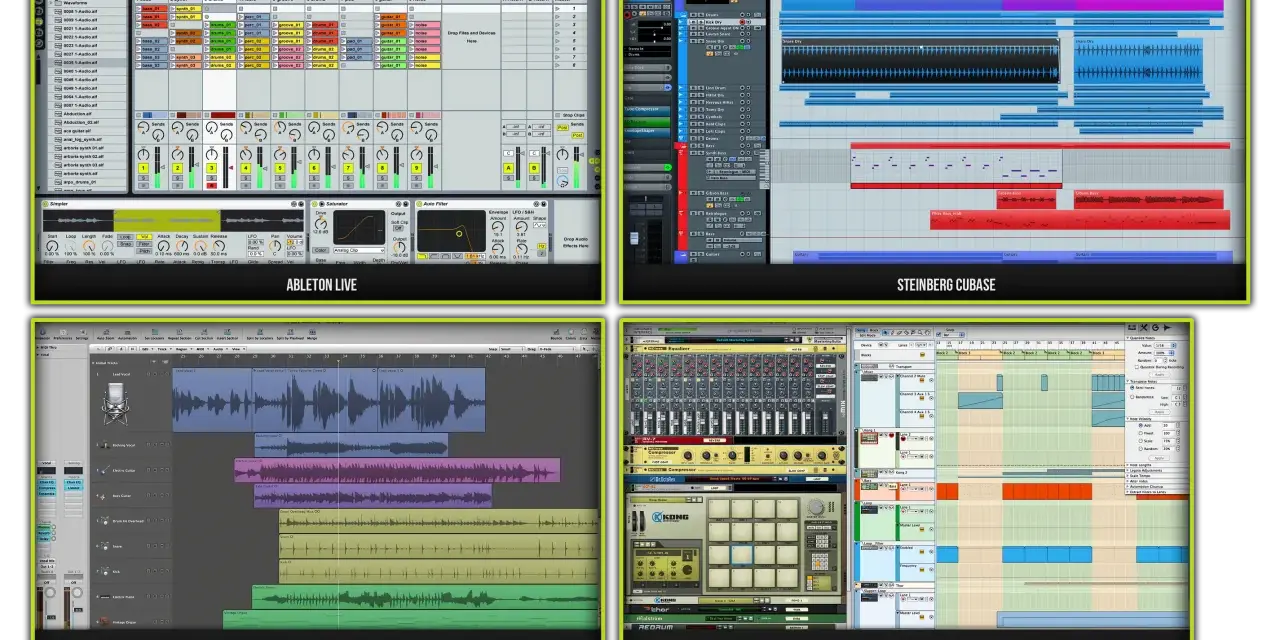The height and width of the screenshot is (640, 1280).
Task: Open Logic's Snap Smart dropdown
Action: coord(511,349)
